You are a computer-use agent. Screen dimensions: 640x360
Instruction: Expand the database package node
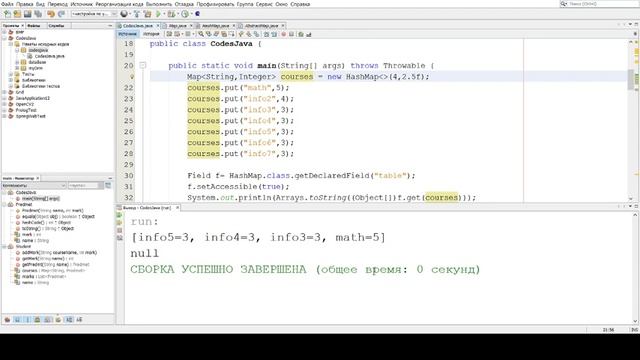point(17,62)
